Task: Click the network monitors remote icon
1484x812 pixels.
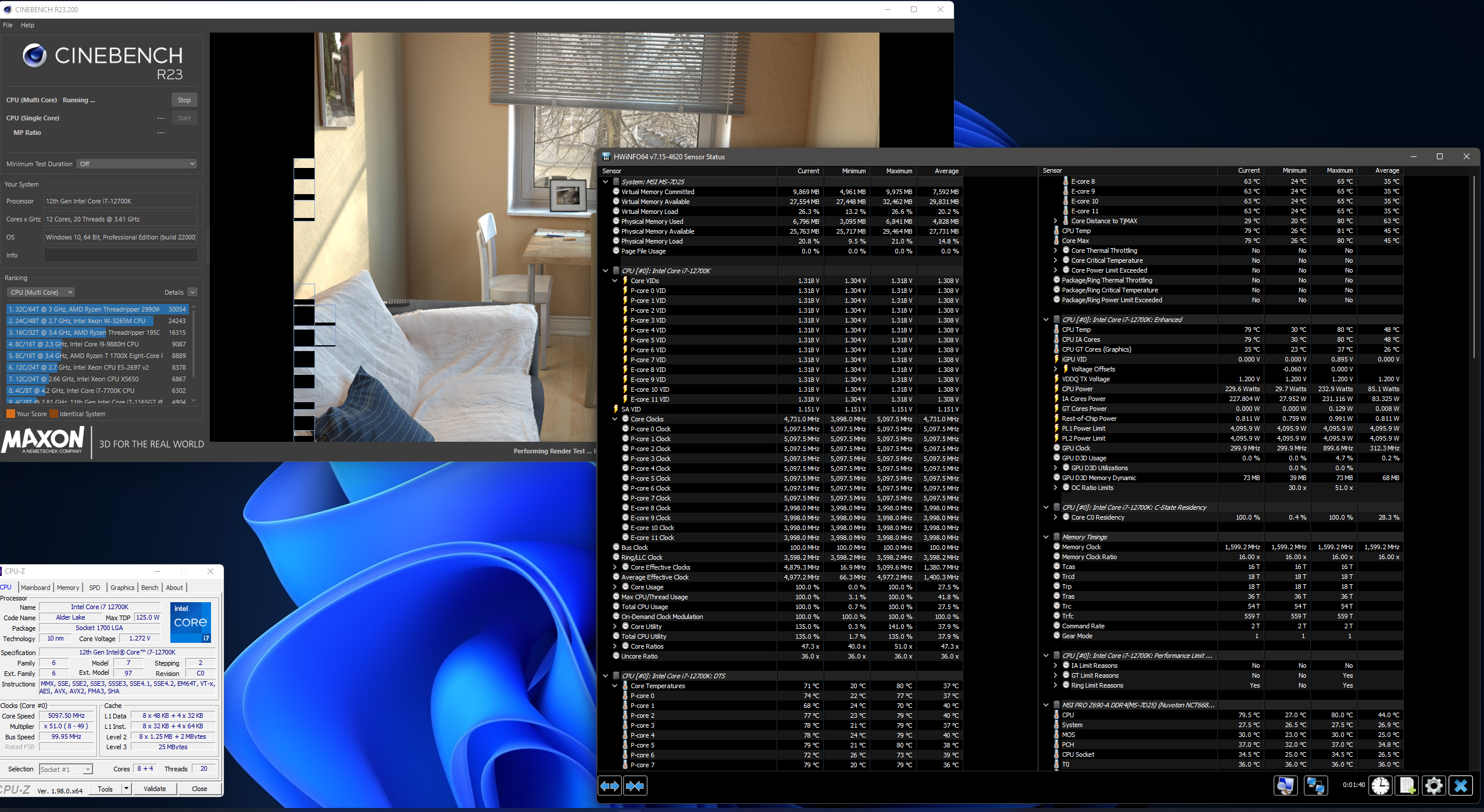Action: click(x=1315, y=786)
